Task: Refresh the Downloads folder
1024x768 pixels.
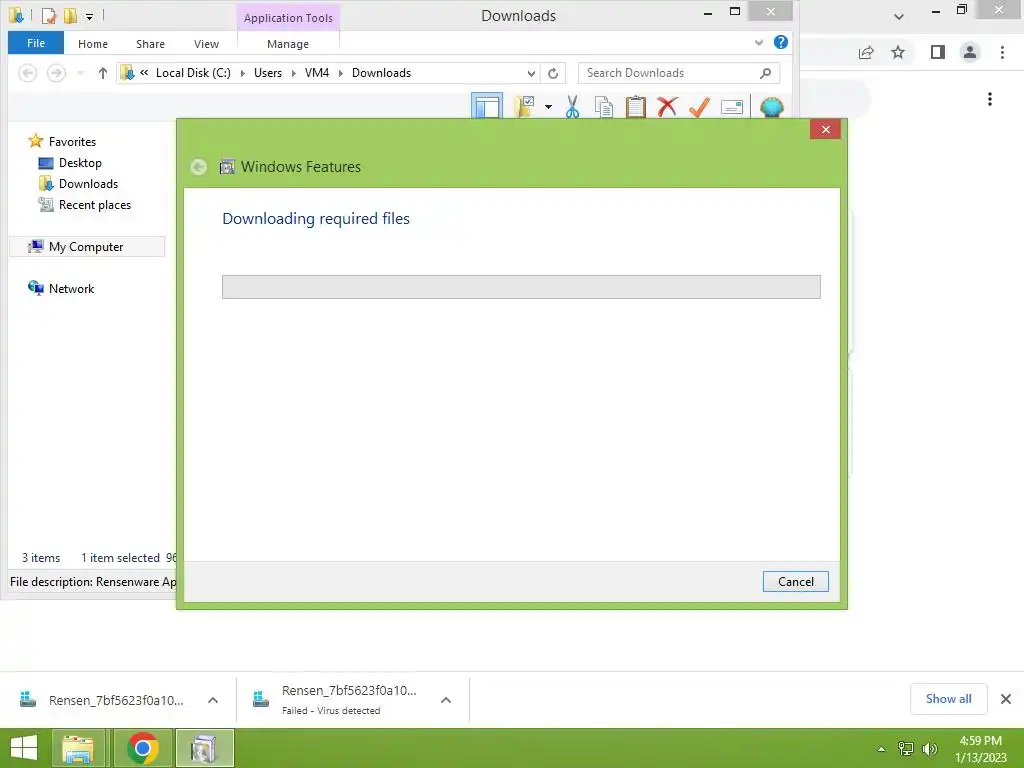Action: coord(553,73)
